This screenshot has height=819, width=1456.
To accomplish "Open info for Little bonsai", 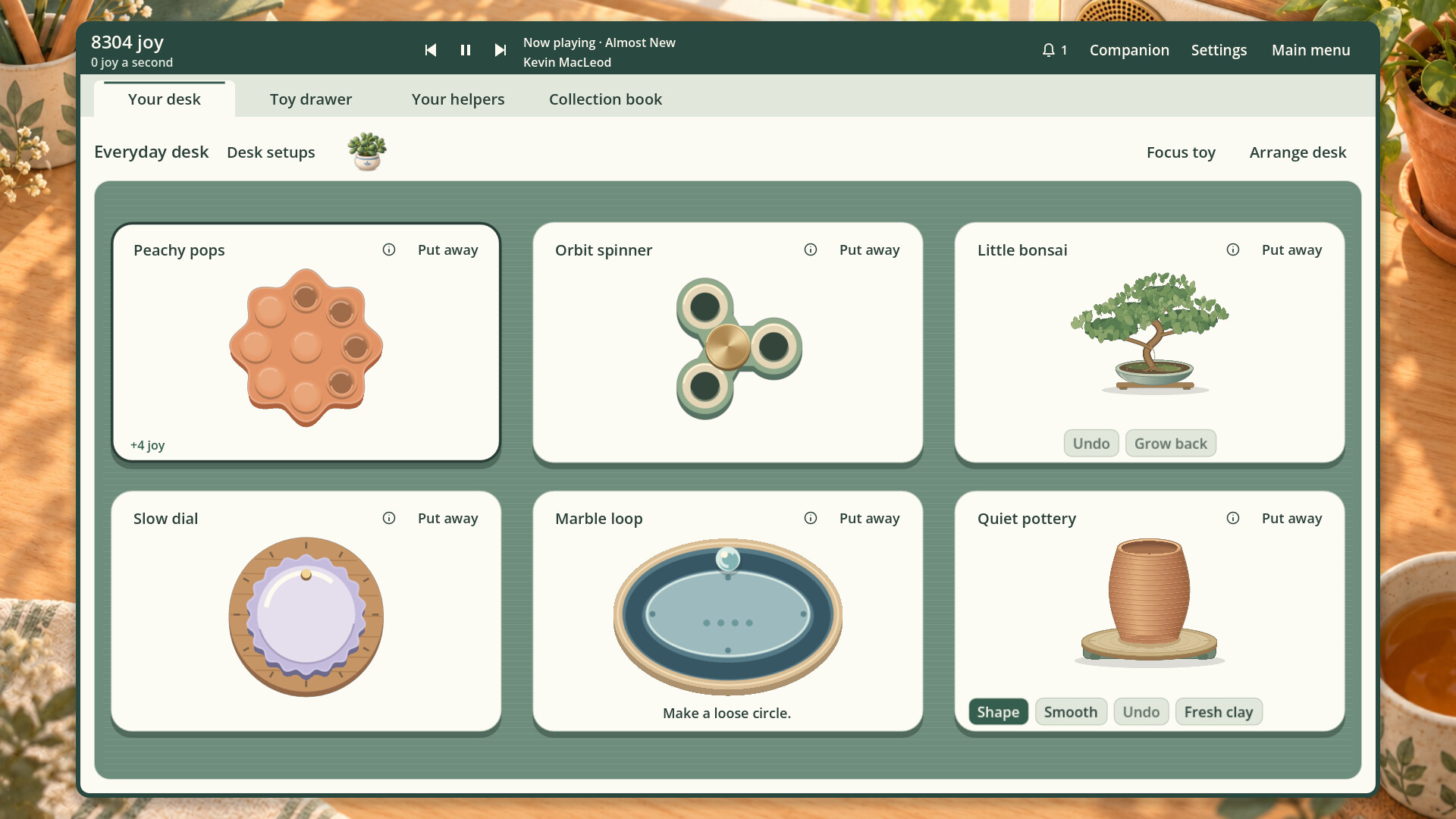I will pos(1233,249).
